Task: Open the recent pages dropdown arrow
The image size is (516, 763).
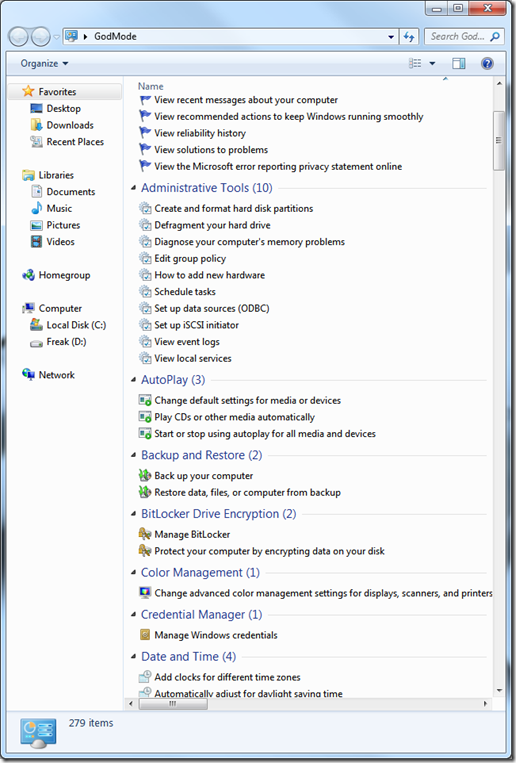Action: (56, 37)
